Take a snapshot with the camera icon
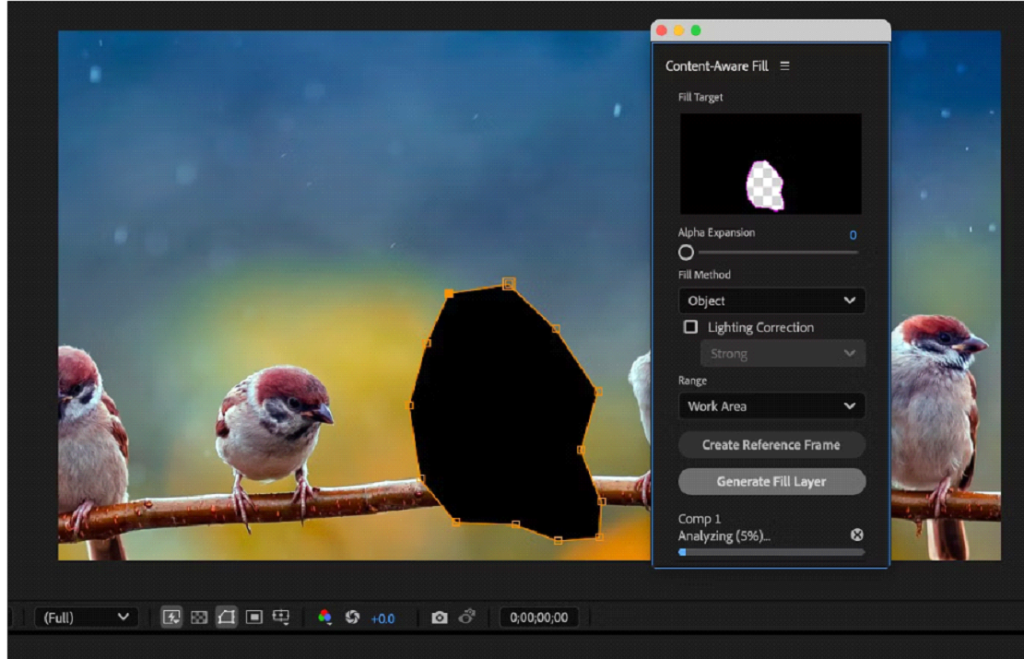The width and height of the screenshot is (1024, 659). pos(440,617)
